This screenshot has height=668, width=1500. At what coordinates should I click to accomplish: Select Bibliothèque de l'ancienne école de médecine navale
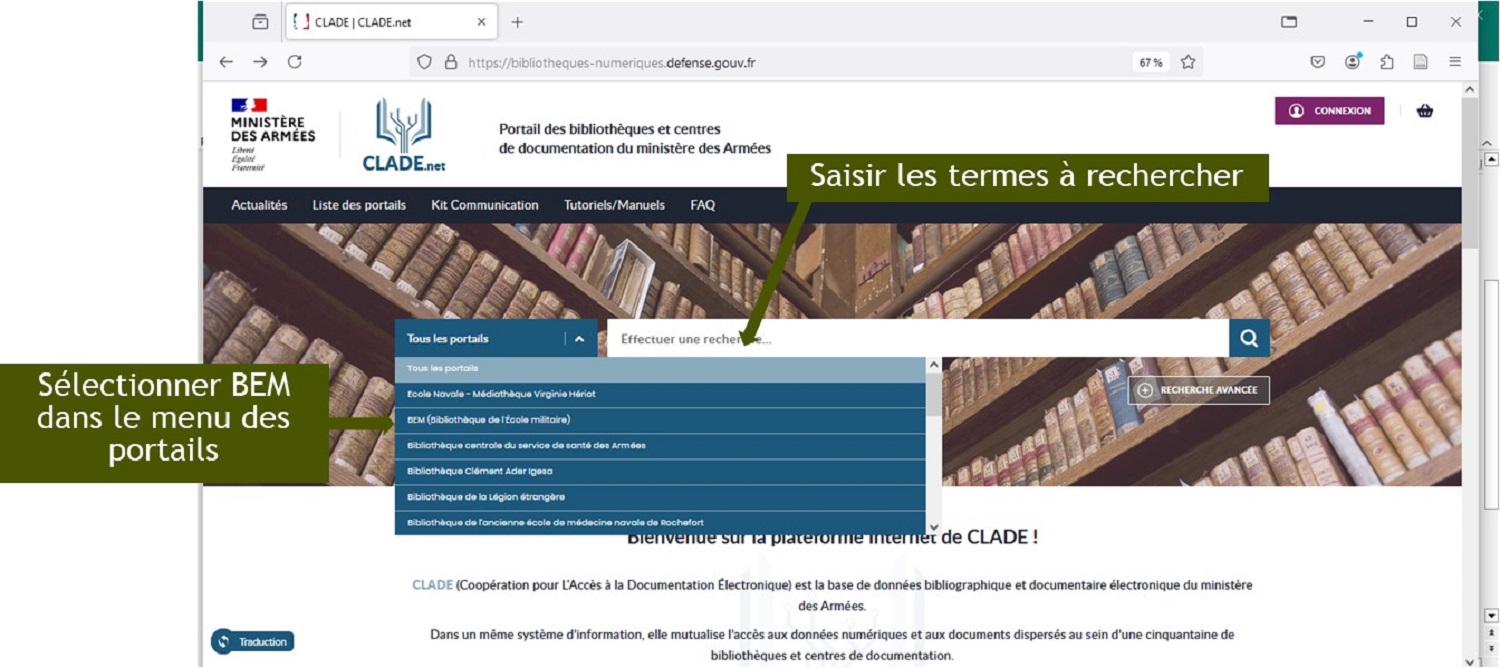pyautogui.click(x=660, y=522)
